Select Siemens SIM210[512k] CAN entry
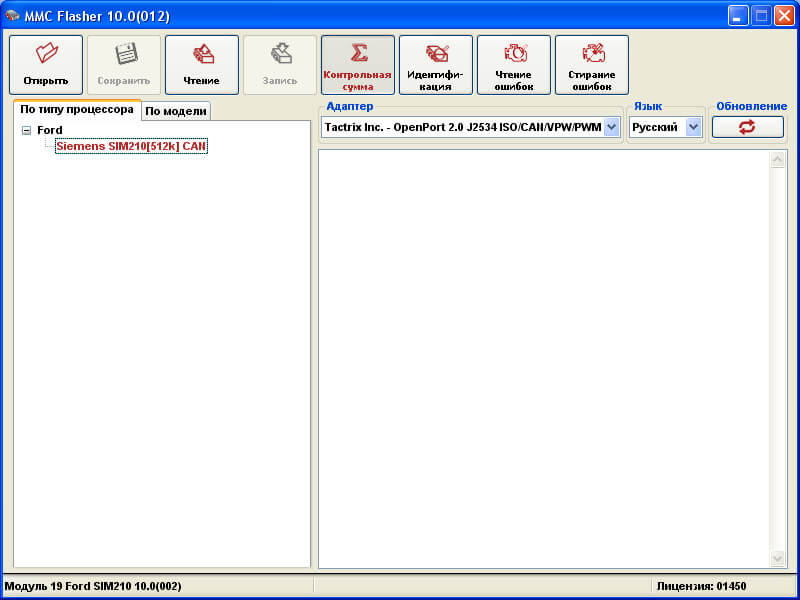This screenshot has width=800, height=600. click(x=131, y=146)
